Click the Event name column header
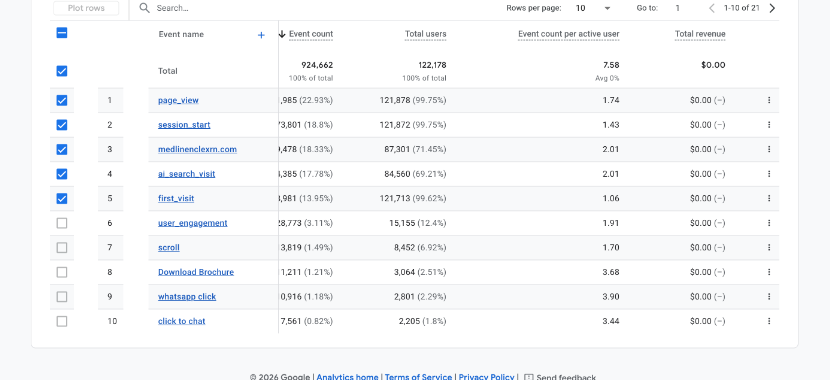 click(x=181, y=34)
